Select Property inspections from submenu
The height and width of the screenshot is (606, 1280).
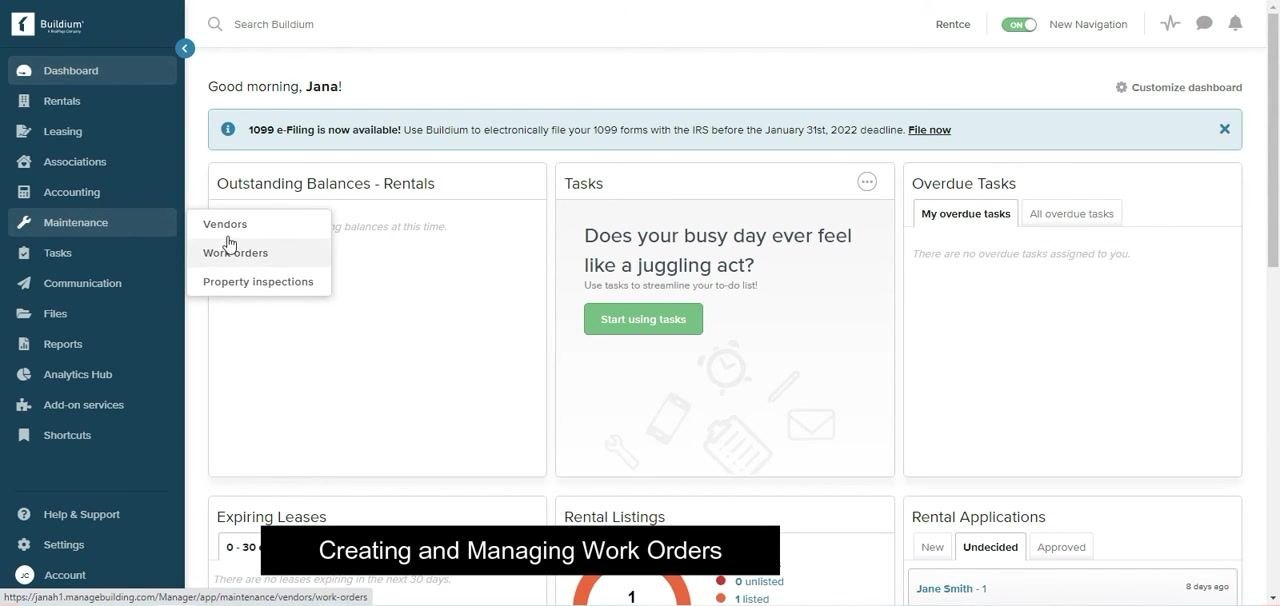258,282
